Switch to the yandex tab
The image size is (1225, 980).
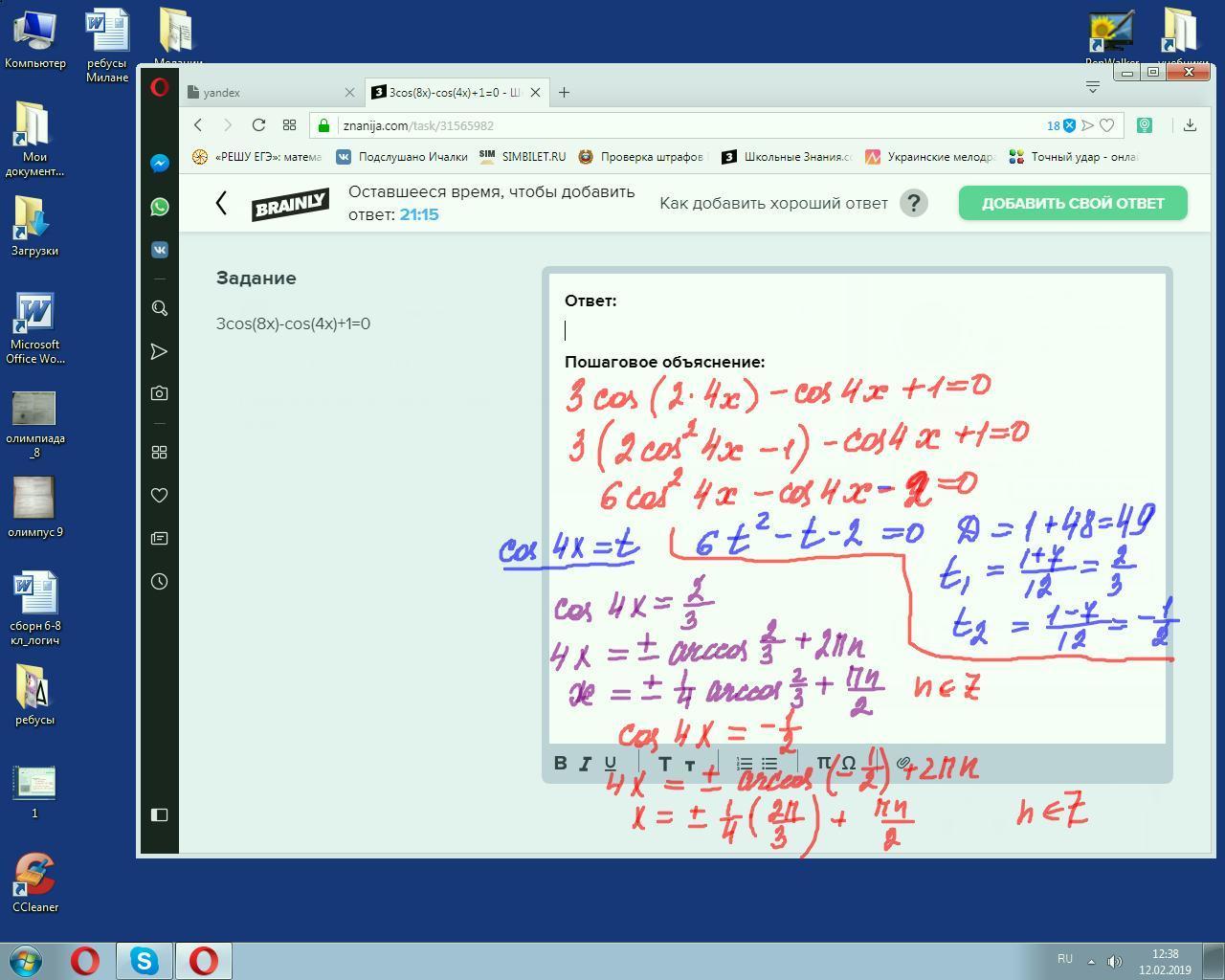[x=271, y=93]
